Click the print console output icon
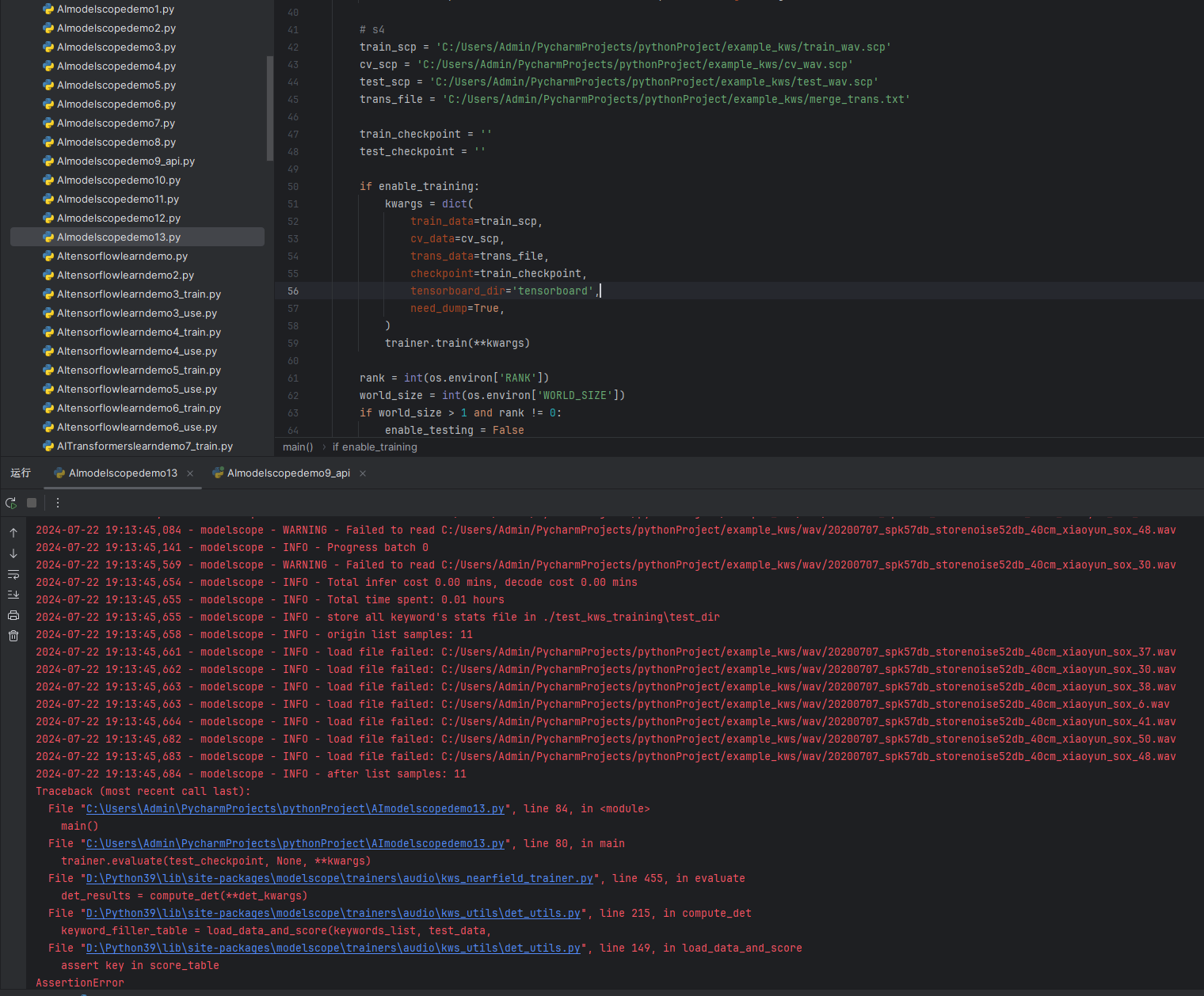 point(13,615)
